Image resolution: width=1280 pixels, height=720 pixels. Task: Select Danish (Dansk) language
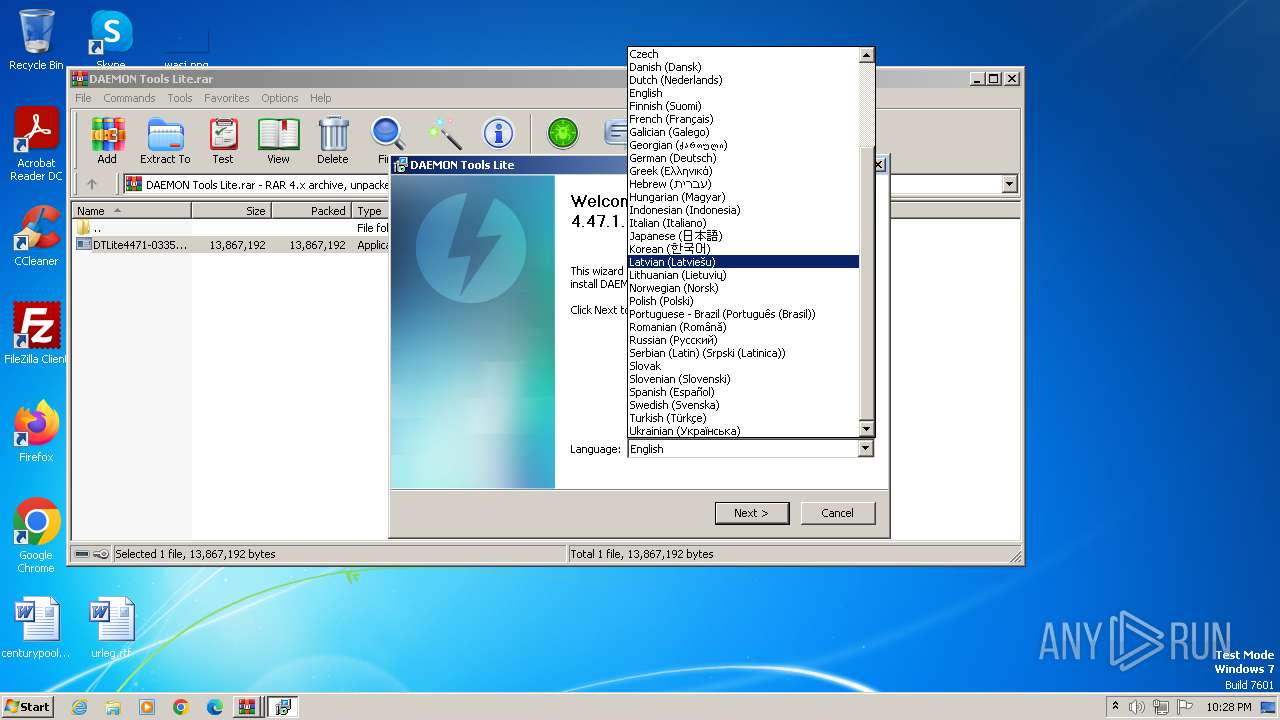click(x=743, y=67)
